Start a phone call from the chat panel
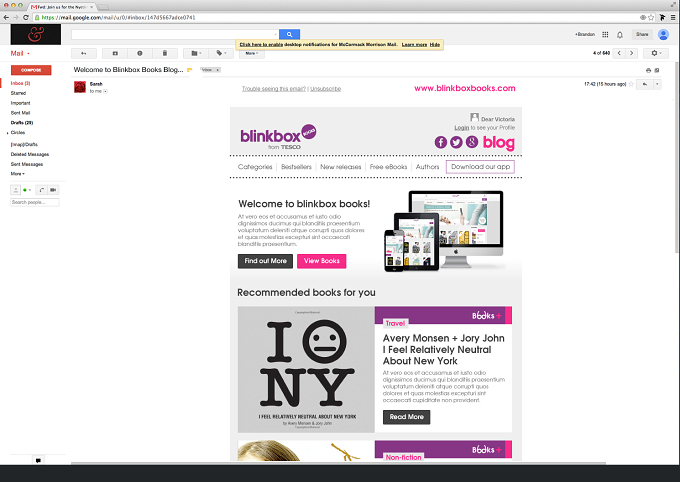Image resolution: width=680 pixels, height=482 pixels. 41,190
